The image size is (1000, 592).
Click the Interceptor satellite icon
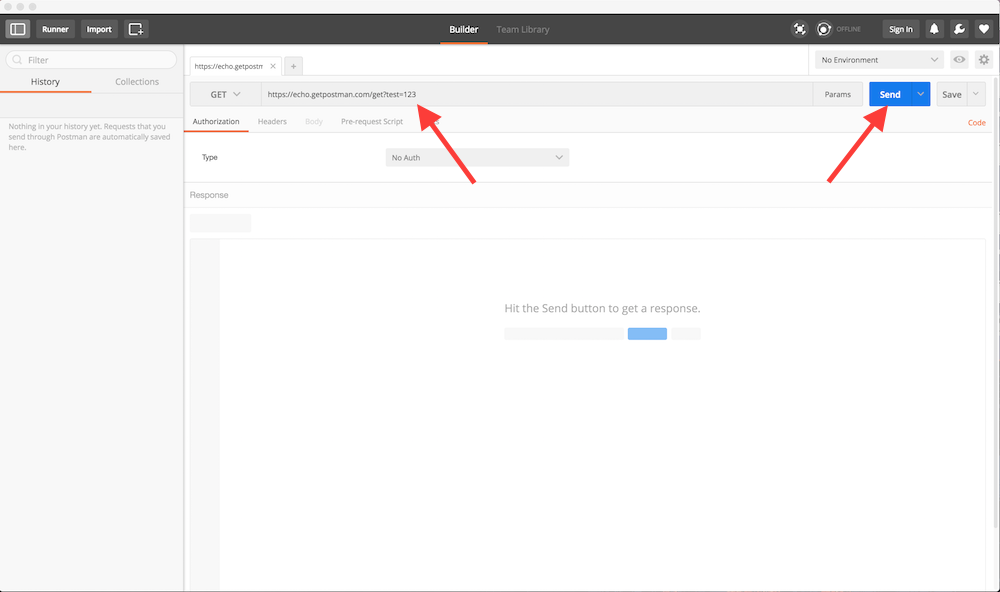[799, 29]
